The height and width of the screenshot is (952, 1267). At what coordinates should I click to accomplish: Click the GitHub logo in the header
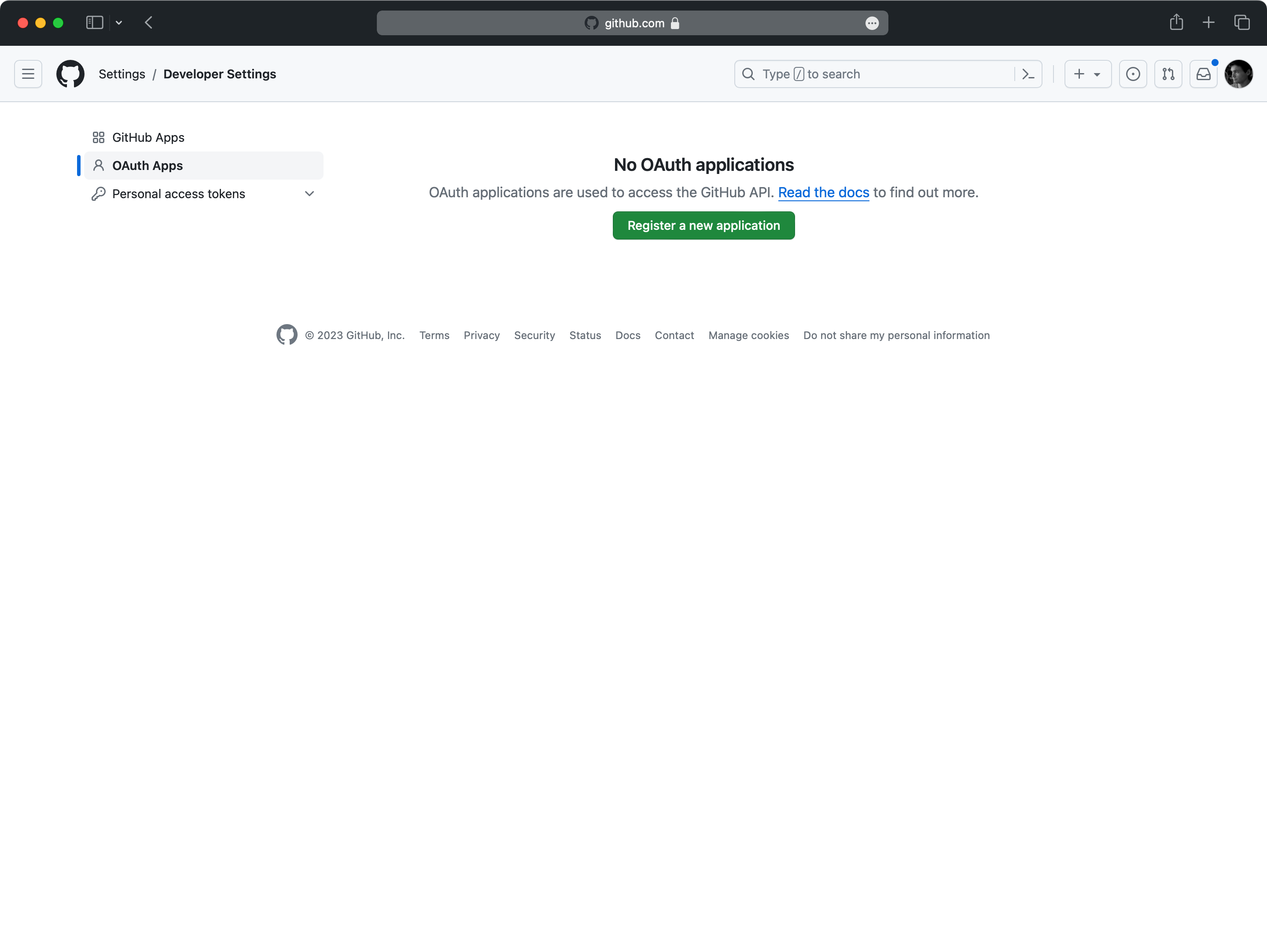coord(70,74)
